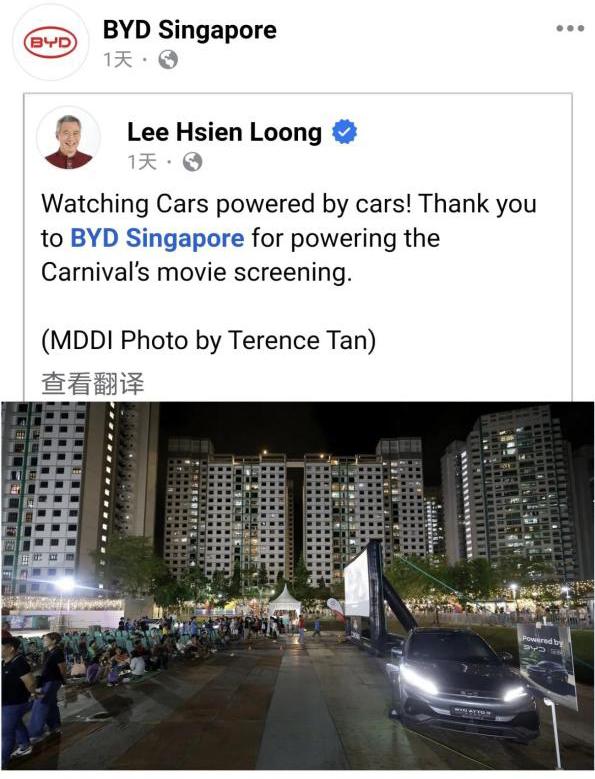Click the globe public-audience icon under BYD Singapore
Screen dimensions: 595x779
(168, 60)
